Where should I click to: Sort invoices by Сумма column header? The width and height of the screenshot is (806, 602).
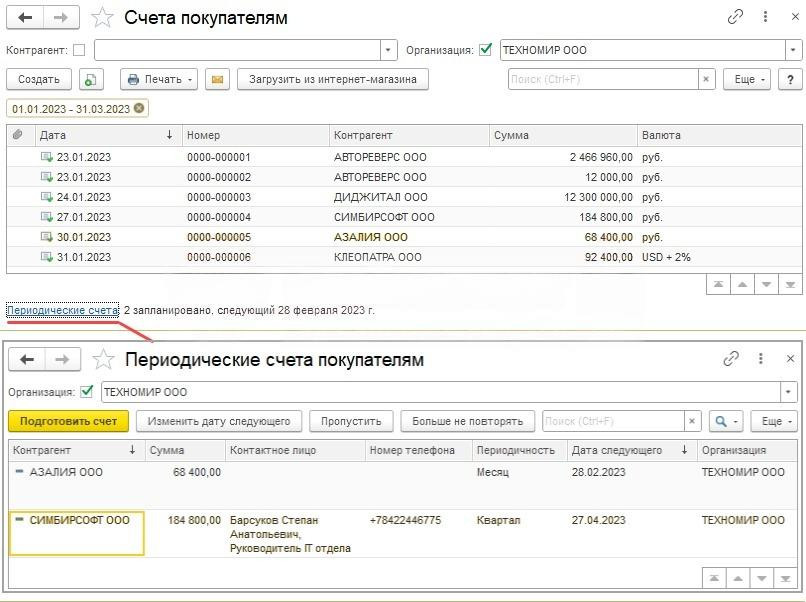tap(563, 135)
